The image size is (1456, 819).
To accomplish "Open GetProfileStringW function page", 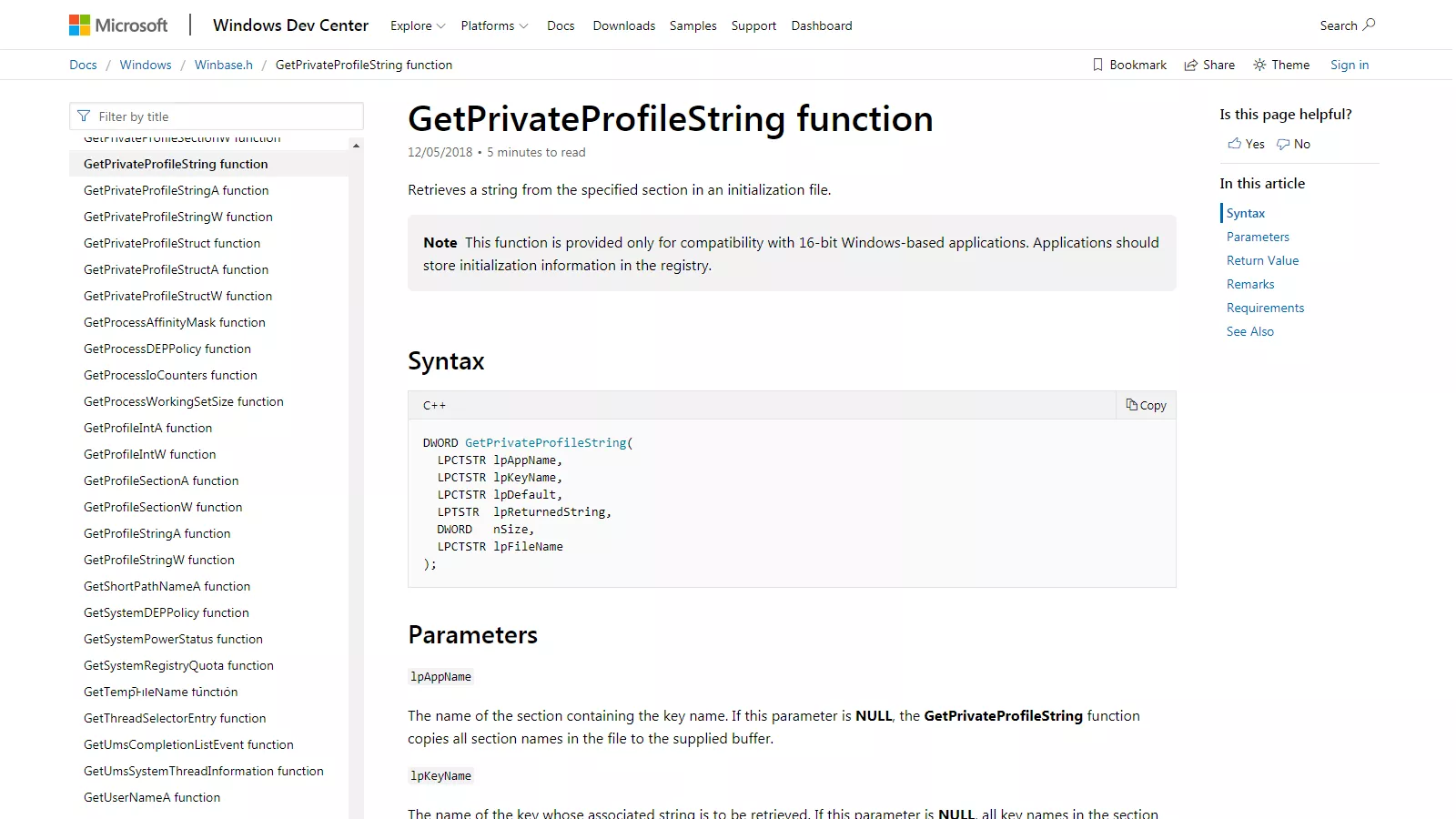I will [159, 560].
